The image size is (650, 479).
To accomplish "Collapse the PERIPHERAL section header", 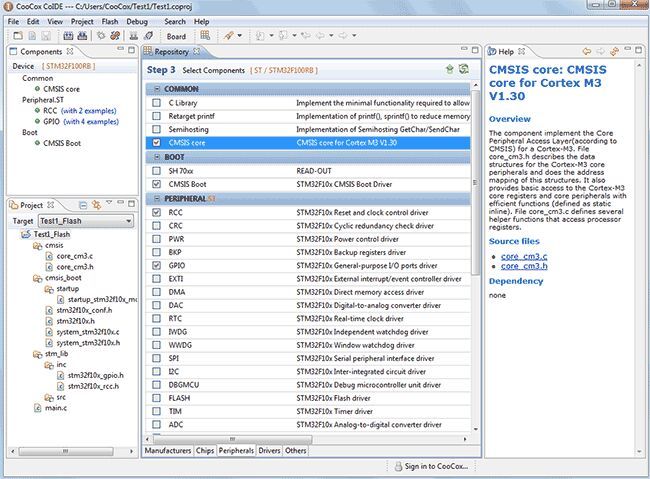I will click(157, 199).
